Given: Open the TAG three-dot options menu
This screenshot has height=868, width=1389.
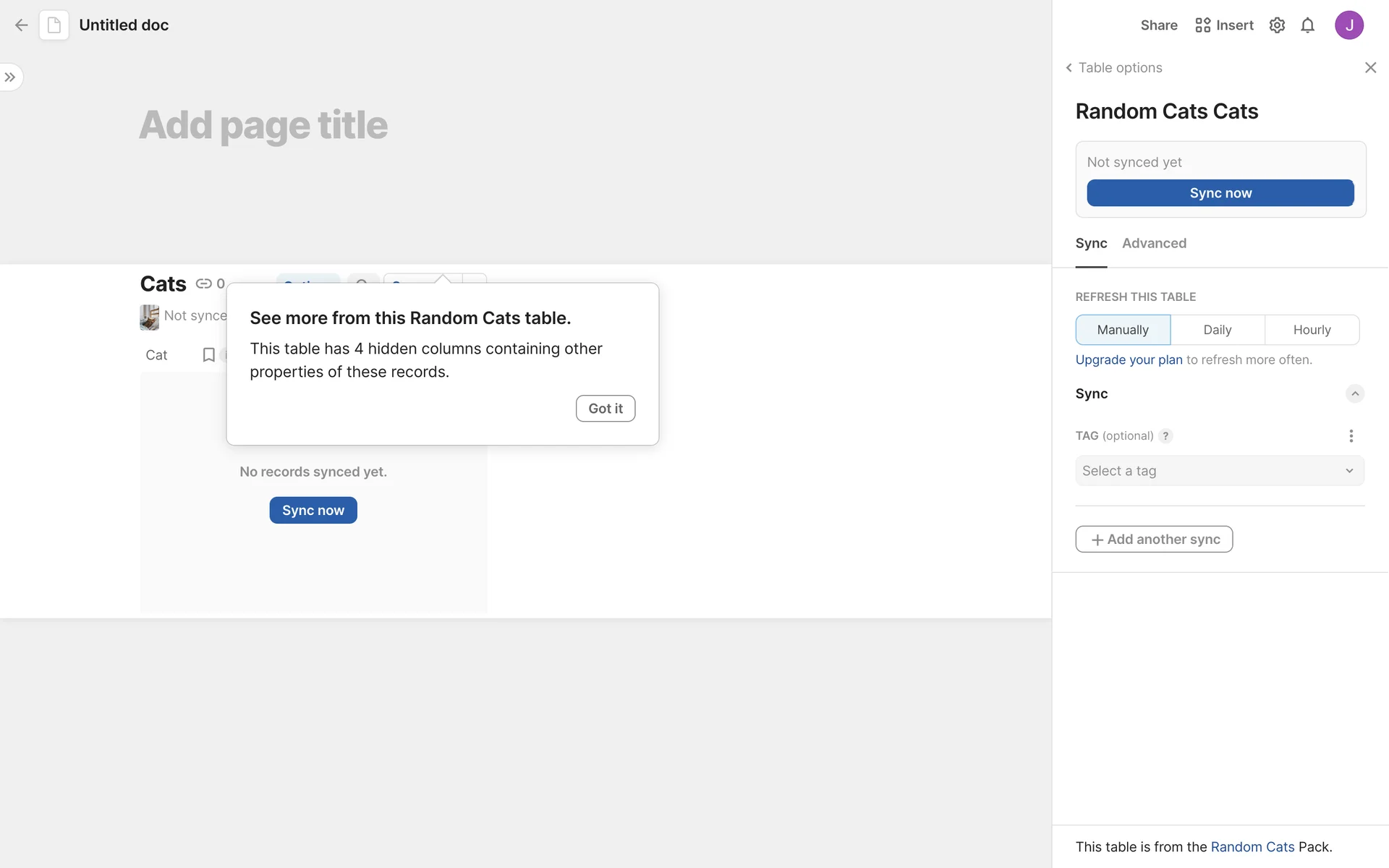Looking at the screenshot, I should (x=1351, y=436).
